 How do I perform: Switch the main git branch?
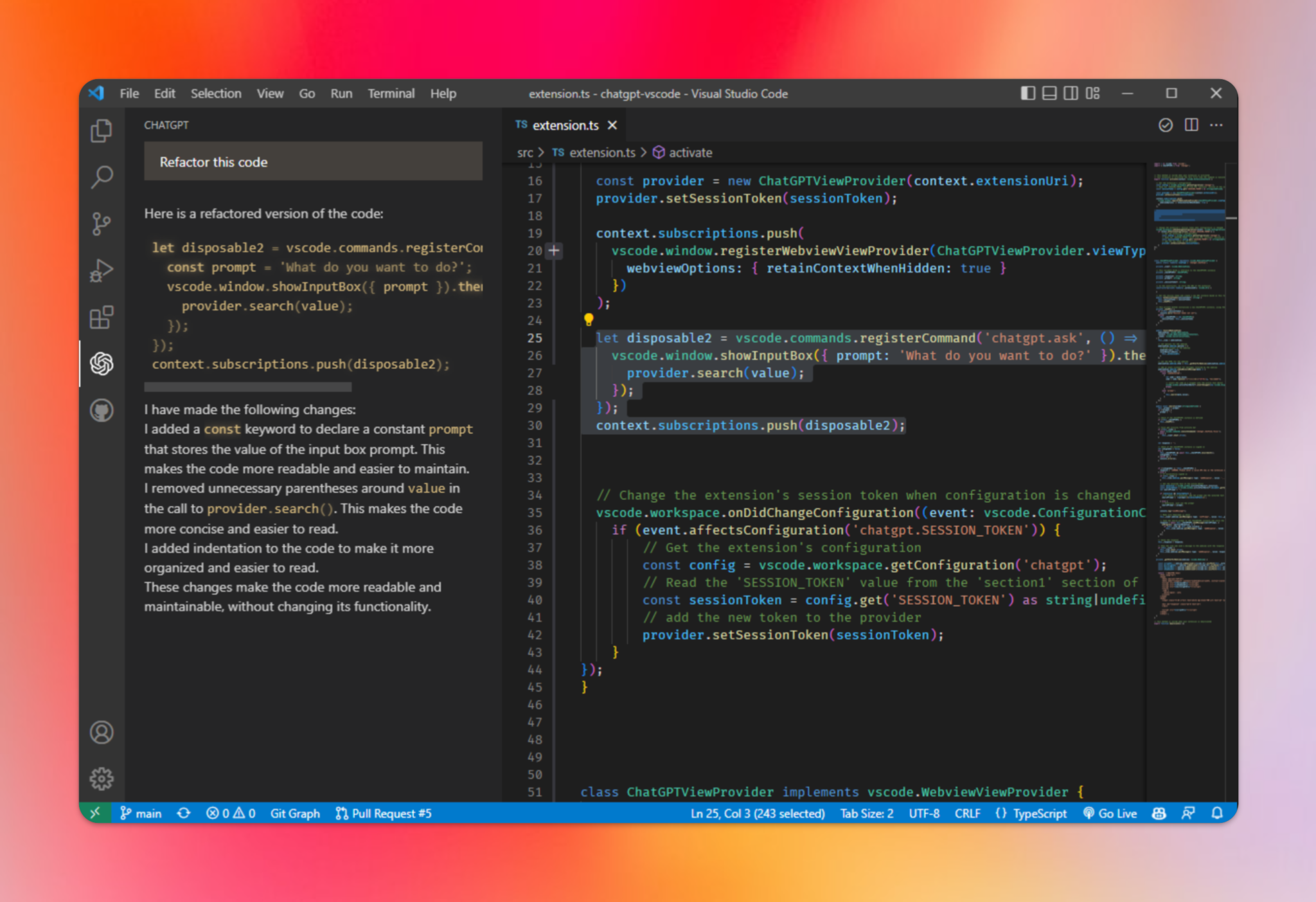tap(141, 813)
